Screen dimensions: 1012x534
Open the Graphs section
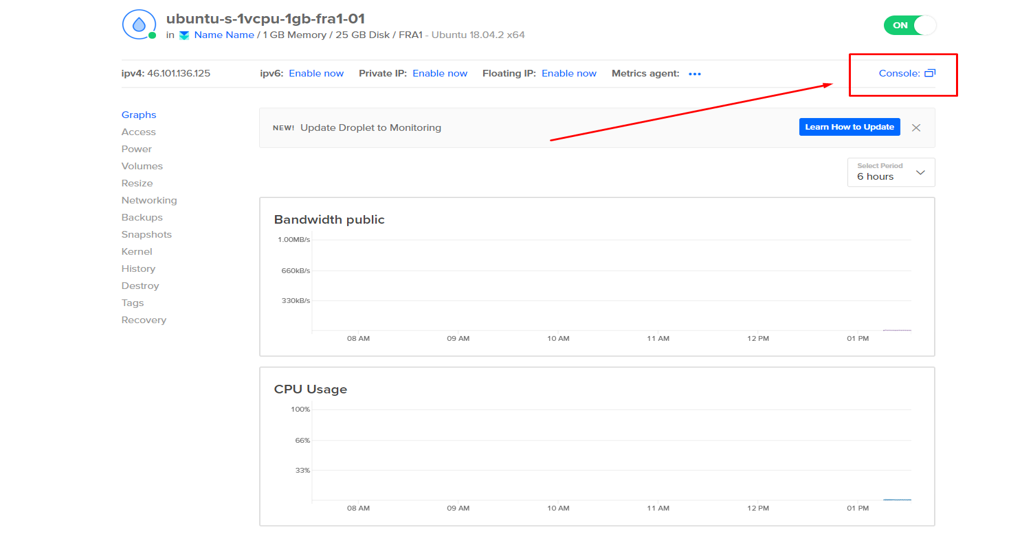(139, 114)
